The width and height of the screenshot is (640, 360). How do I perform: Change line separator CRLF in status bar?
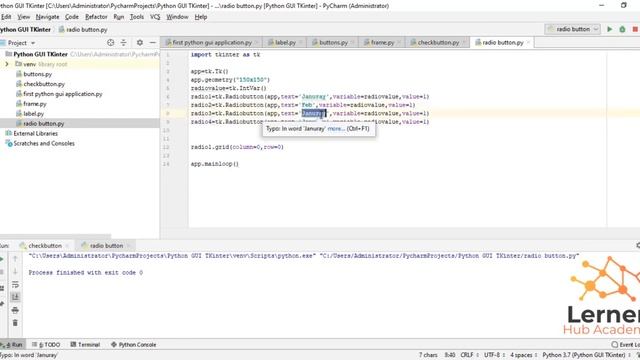469,355
